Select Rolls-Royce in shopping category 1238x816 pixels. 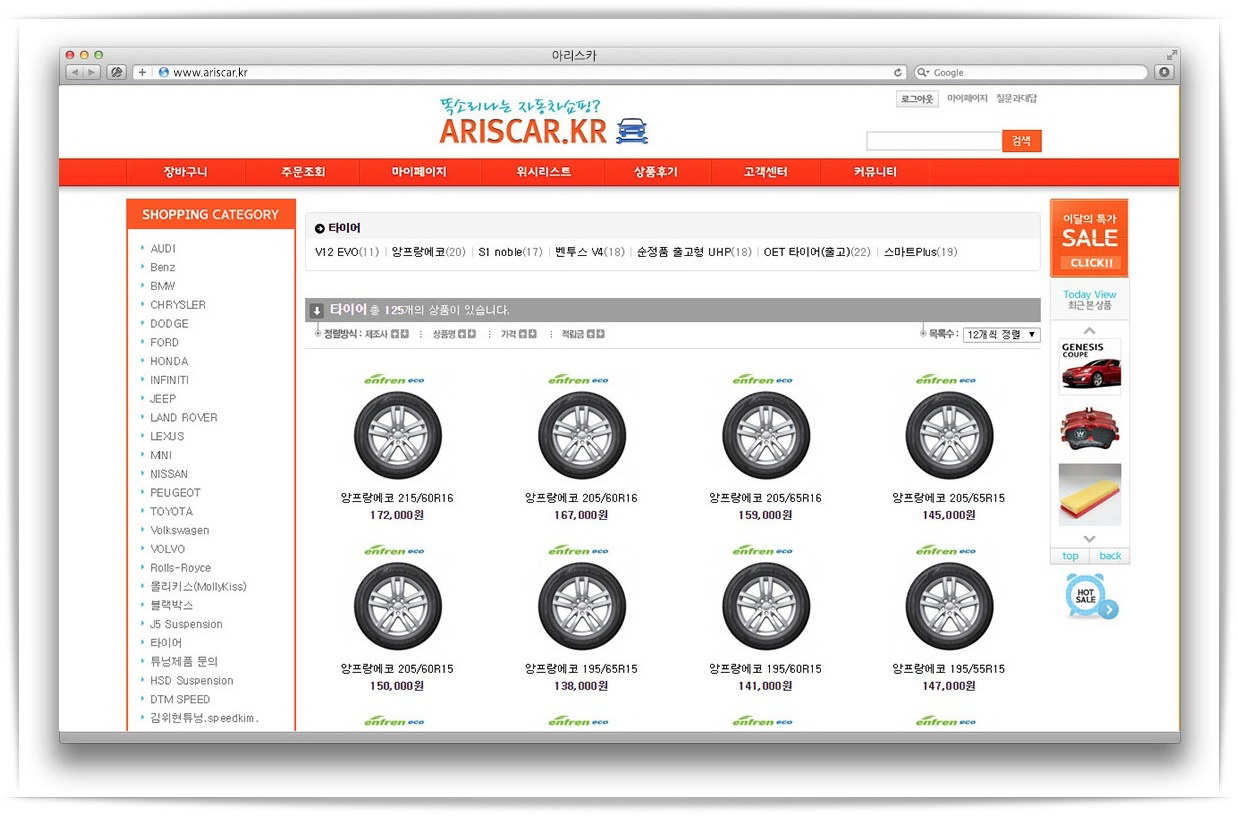pyautogui.click(x=181, y=568)
